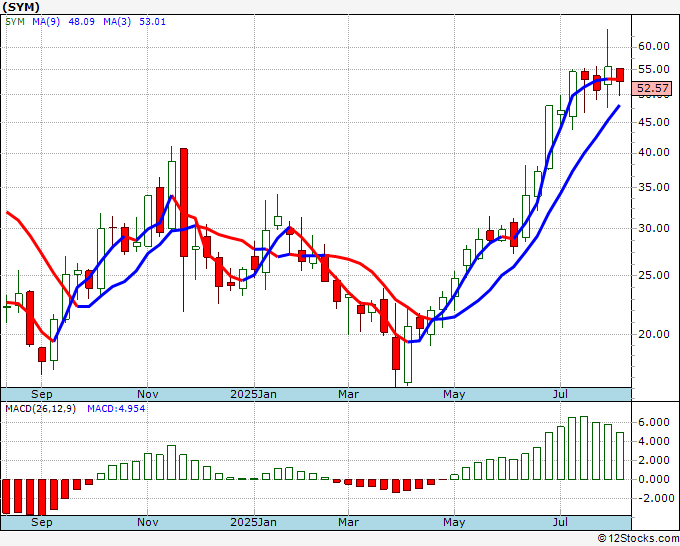This screenshot has height=546, width=680.
Task: Select the MA(3) legend label
Action: pos(117,22)
